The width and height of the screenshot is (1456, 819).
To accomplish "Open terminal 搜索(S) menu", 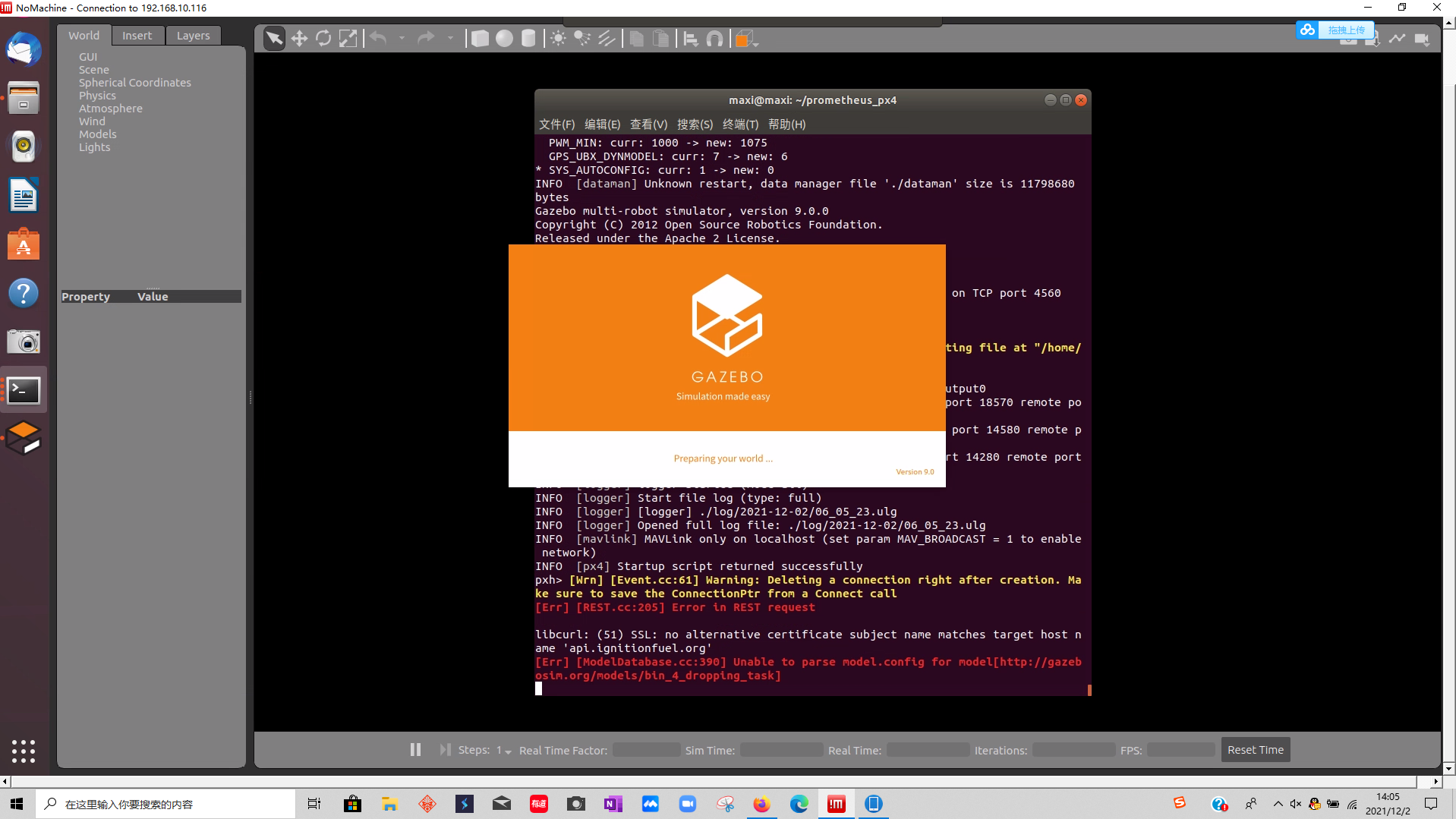I will pyautogui.click(x=695, y=124).
